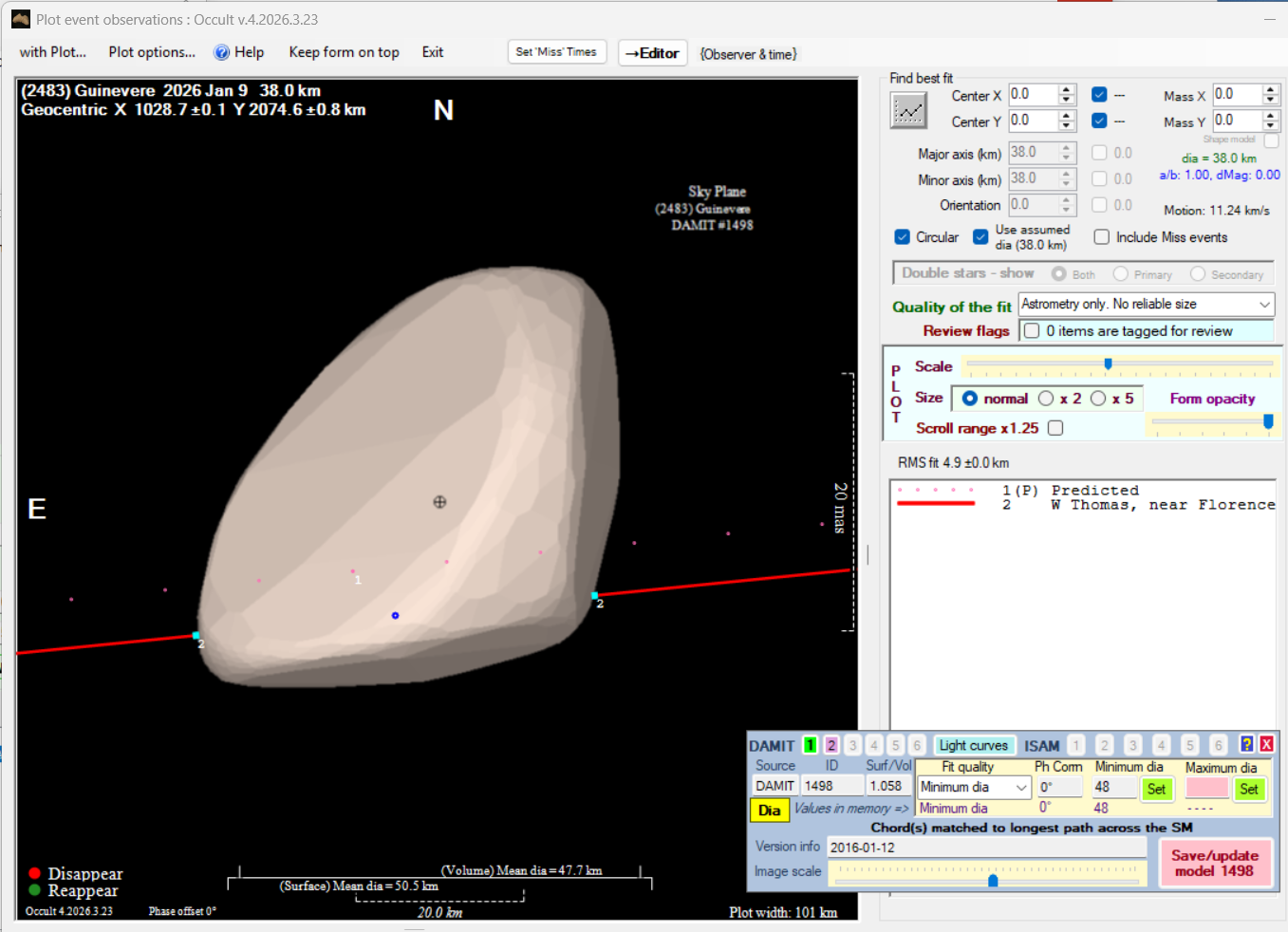Increment the Center X spinner up arrow

point(1067,90)
